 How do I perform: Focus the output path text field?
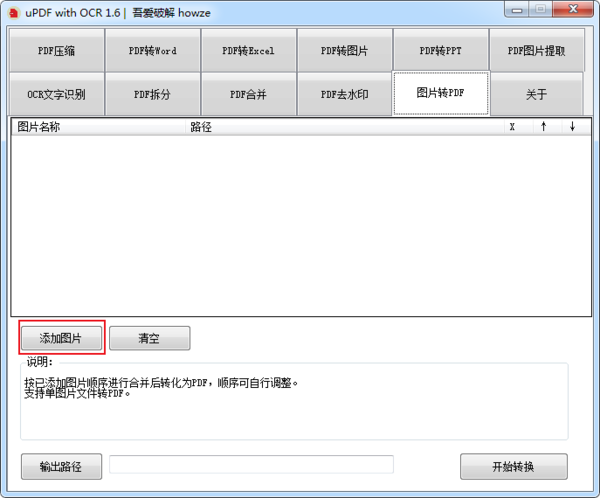tap(251, 464)
